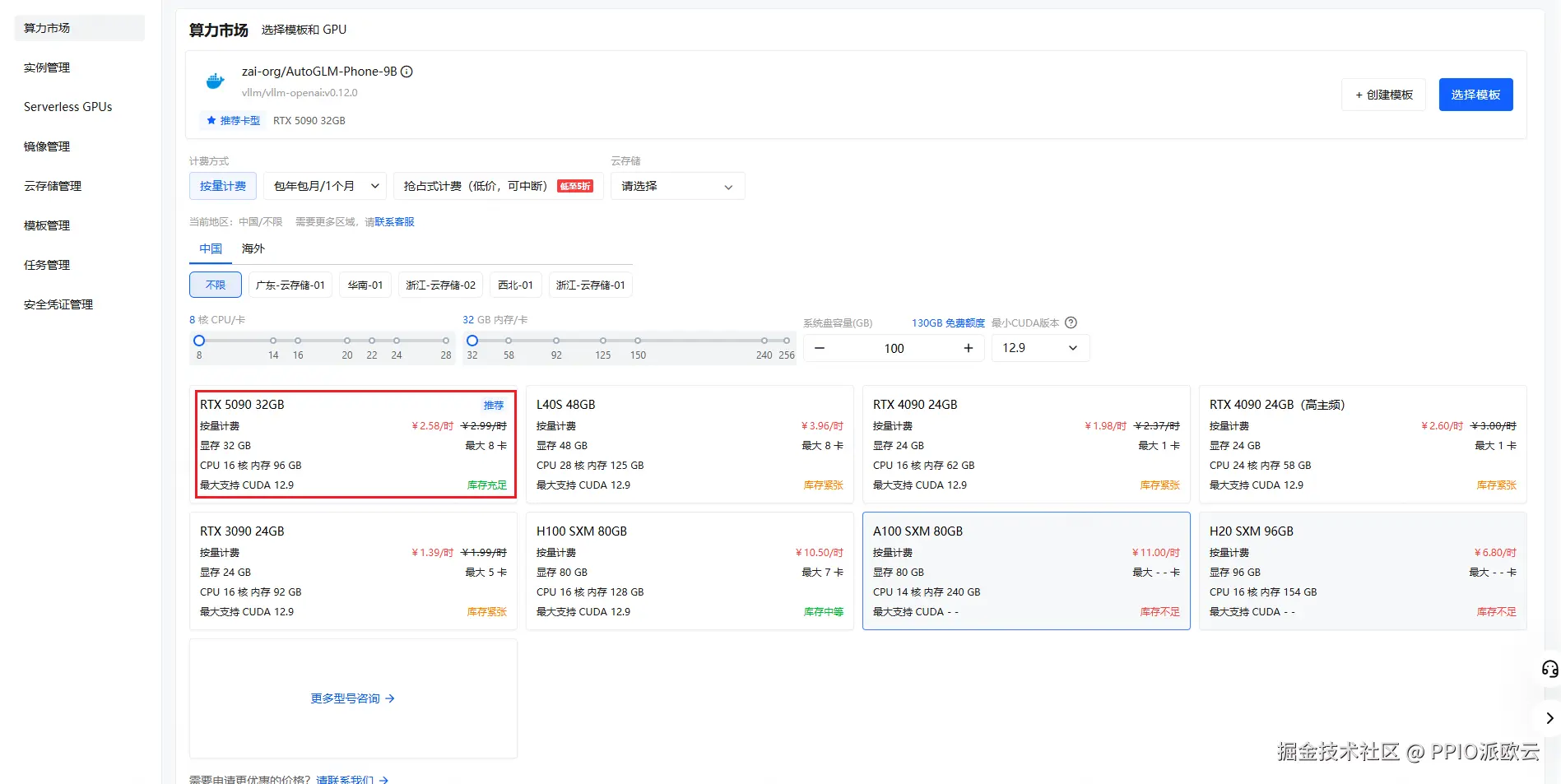The width and height of the screenshot is (1561, 784).
Task: Click the 低至5折 discount badge
Action: [x=575, y=186]
